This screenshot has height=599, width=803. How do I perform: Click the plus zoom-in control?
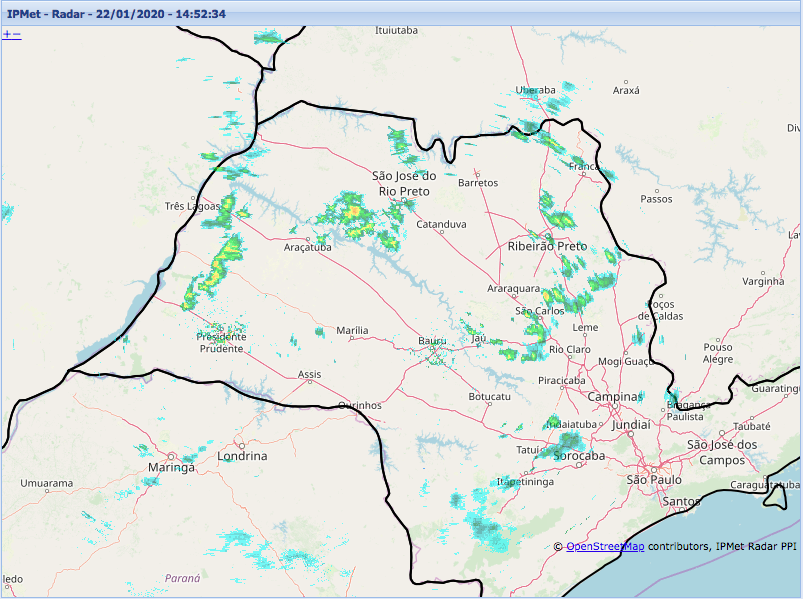tap(6, 34)
